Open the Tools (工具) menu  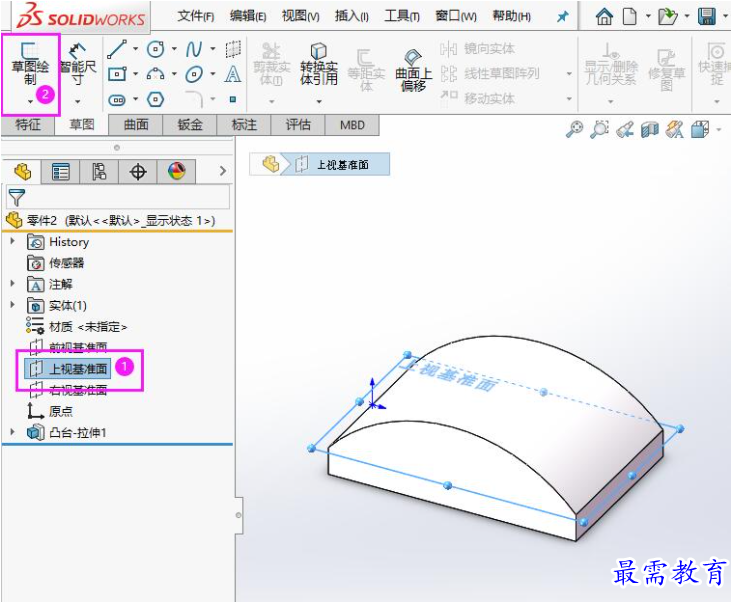click(x=402, y=16)
